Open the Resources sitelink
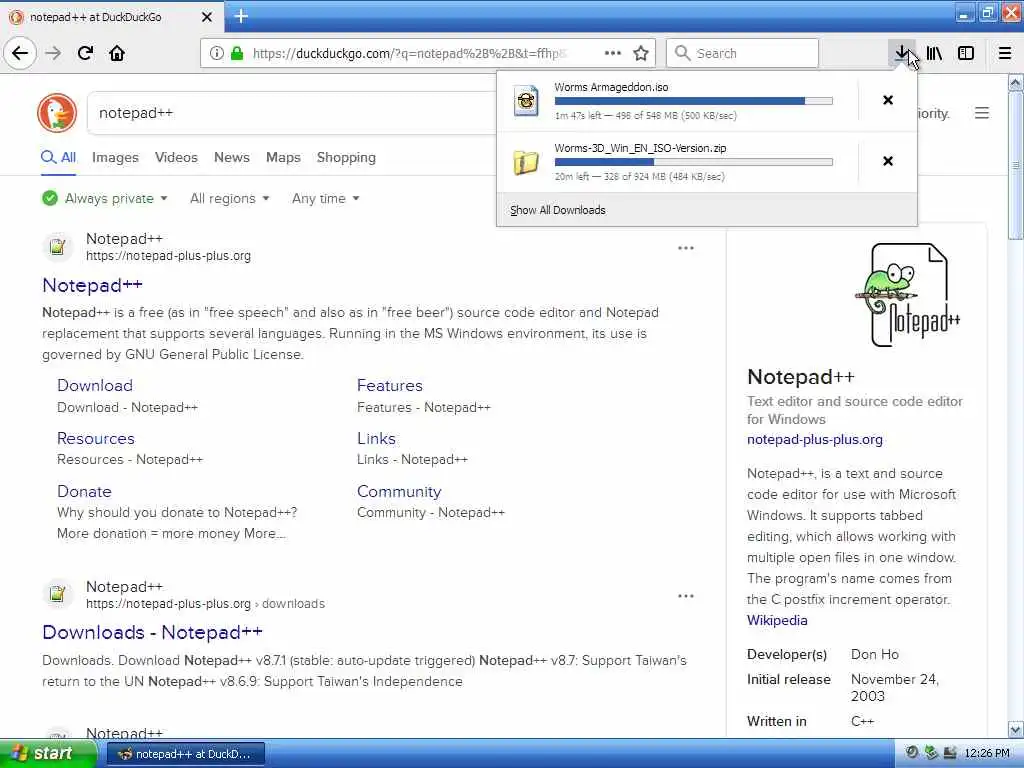 [x=95, y=438]
